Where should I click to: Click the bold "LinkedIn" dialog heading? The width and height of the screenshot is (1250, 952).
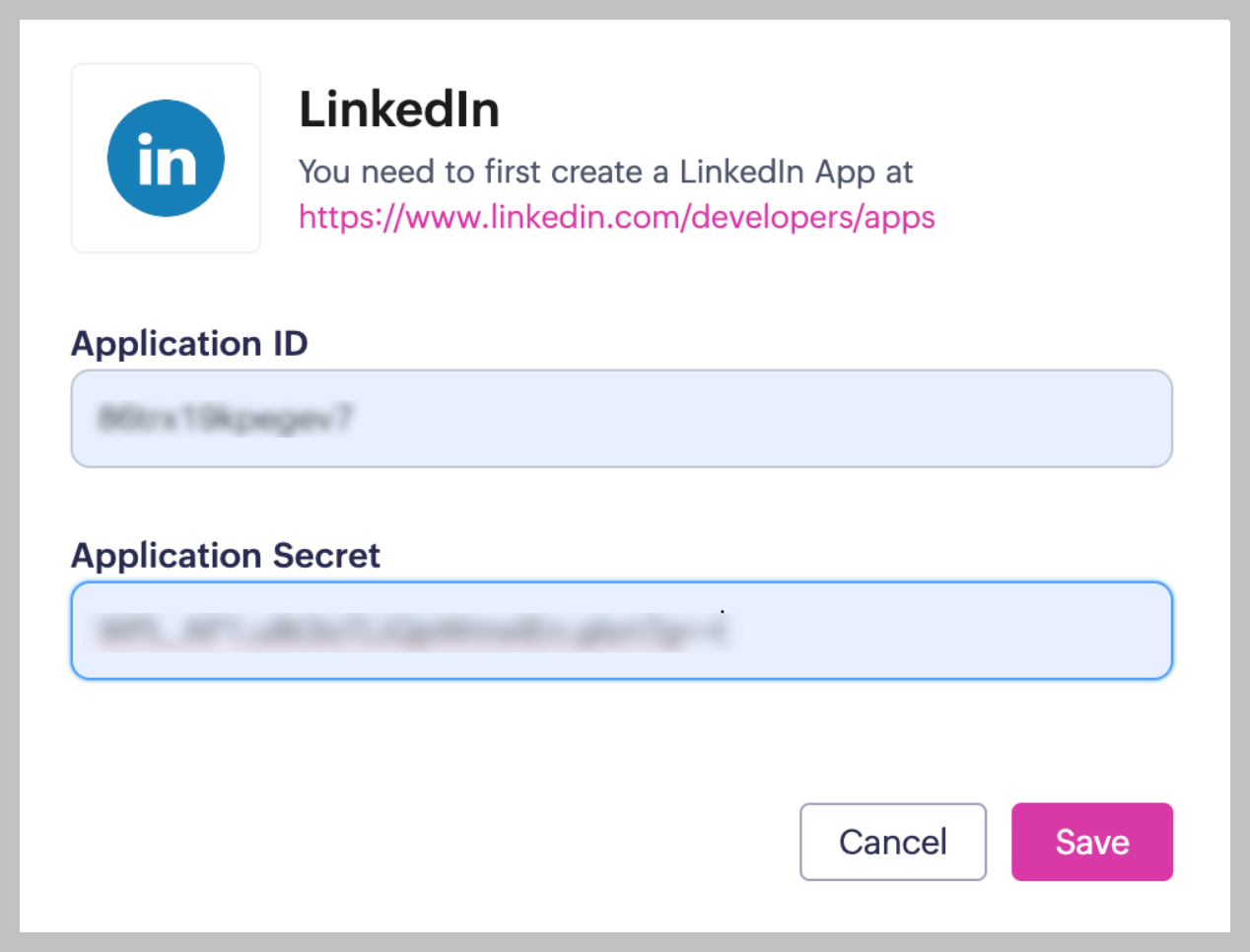click(x=399, y=109)
